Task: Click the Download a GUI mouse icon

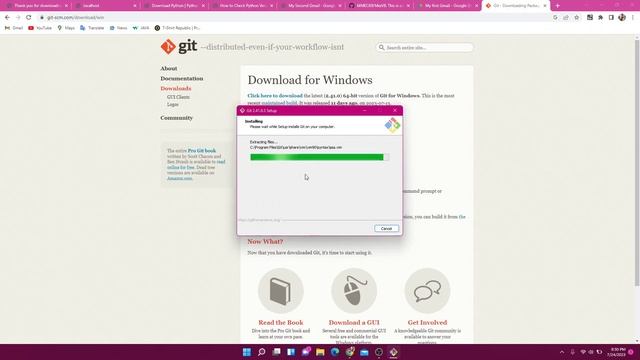Action: click(x=354, y=291)
